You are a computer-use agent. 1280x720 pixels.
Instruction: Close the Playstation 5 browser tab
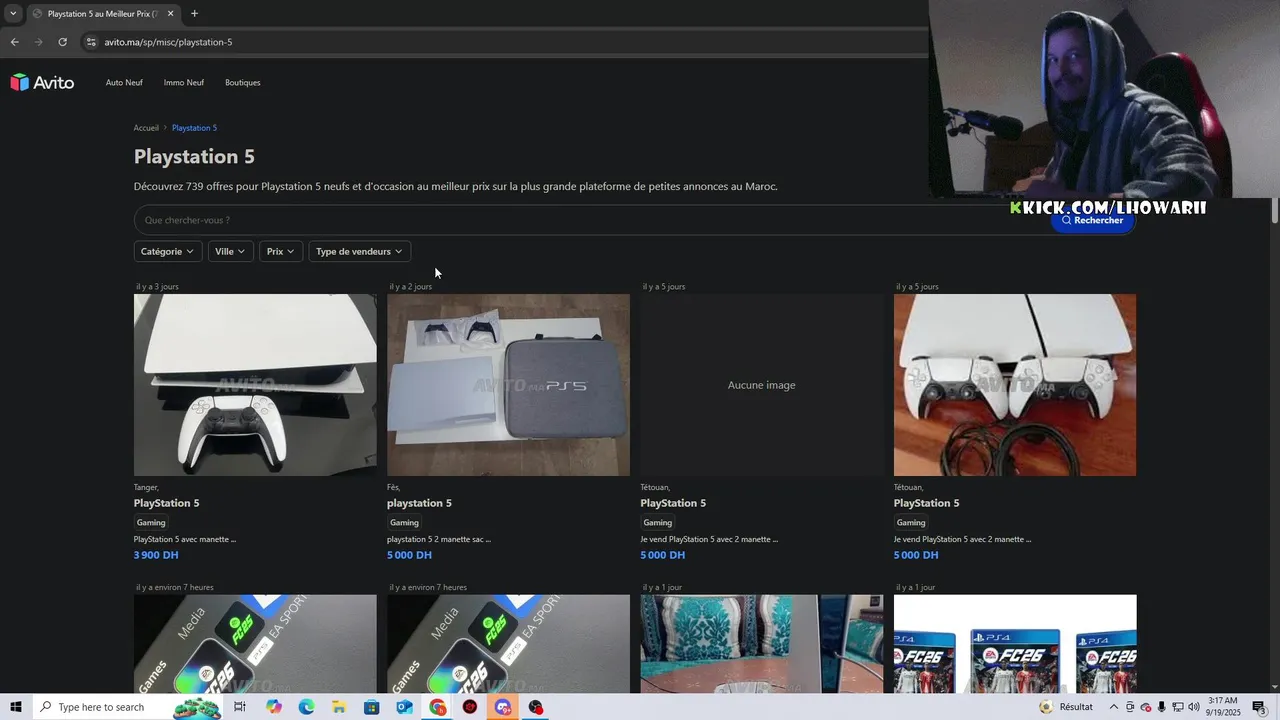click(170, 14)
